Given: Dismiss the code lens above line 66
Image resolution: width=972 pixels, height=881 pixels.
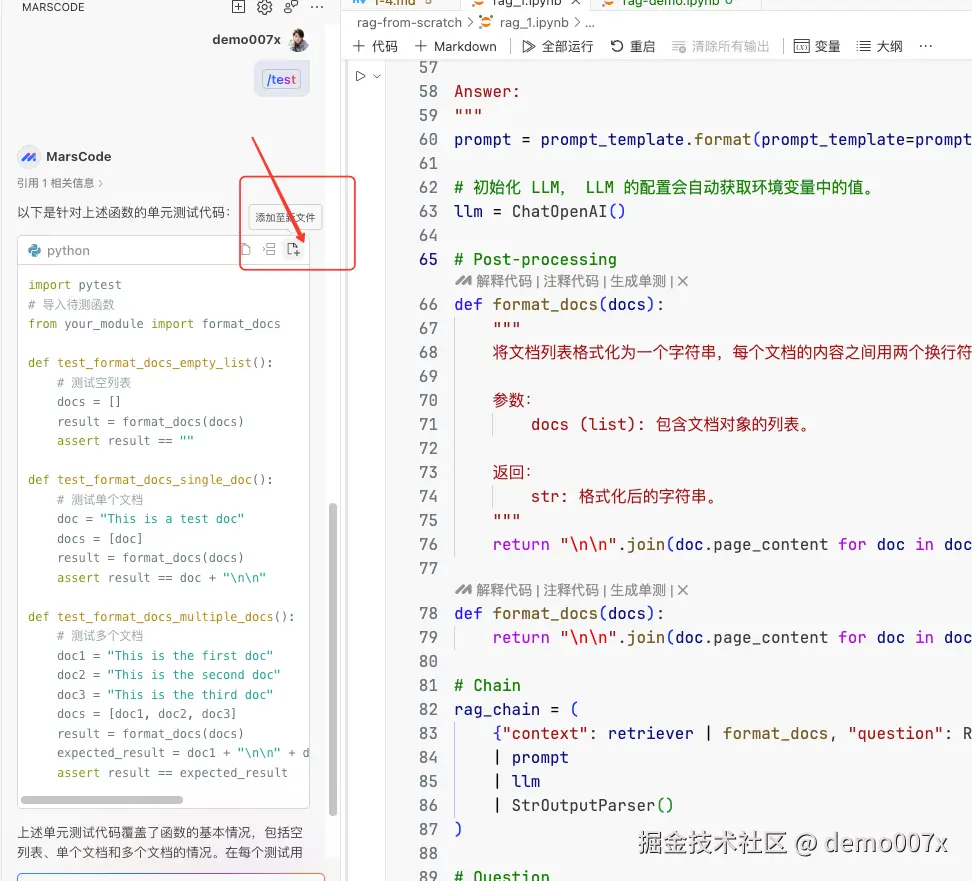Looking at the screenshot, I should click(683, 281).
